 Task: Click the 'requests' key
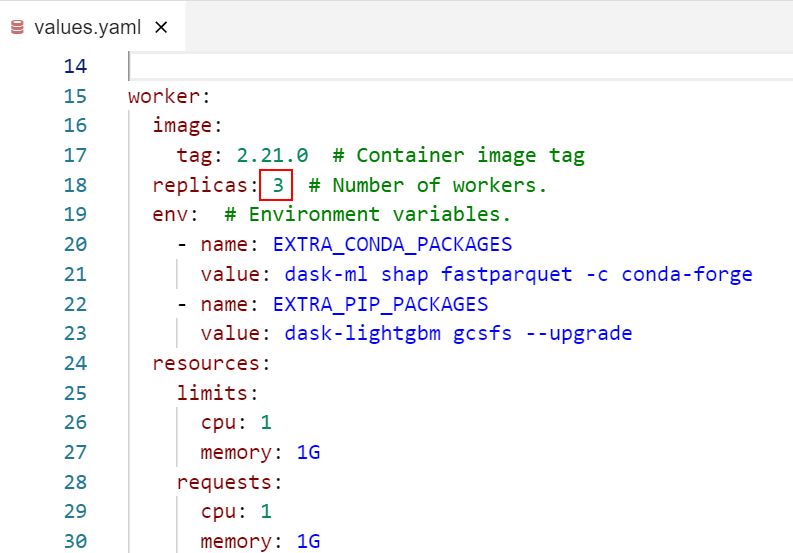coord(224,483)
